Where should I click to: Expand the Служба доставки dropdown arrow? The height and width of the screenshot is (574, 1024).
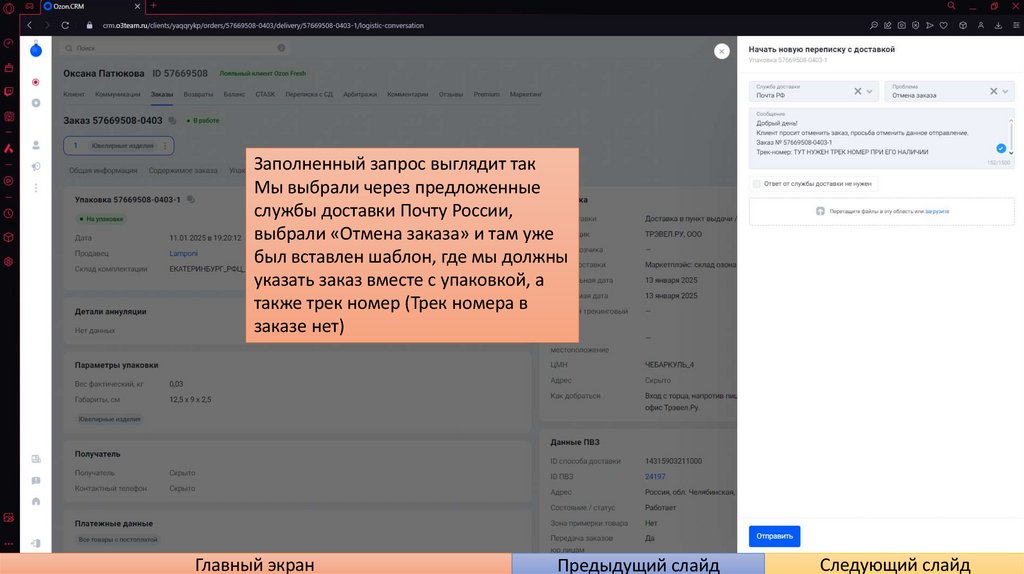(x=869, y=91)
